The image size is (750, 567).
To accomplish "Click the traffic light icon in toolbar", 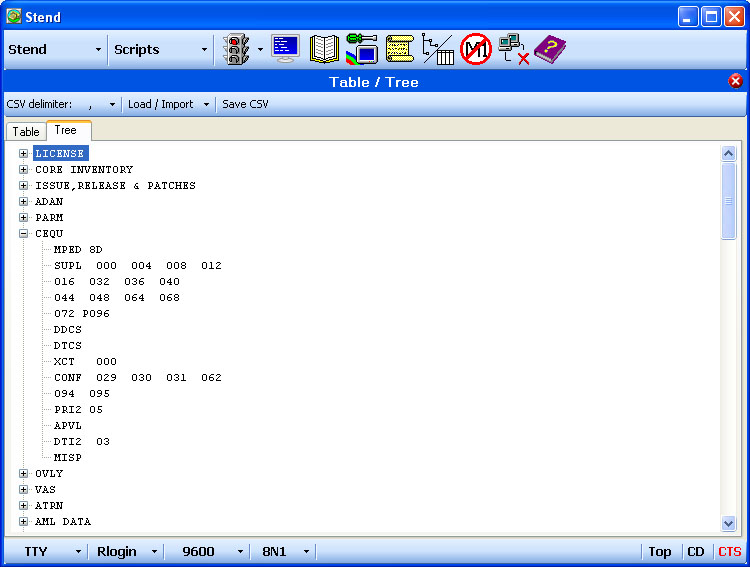I will pos(236,49).
